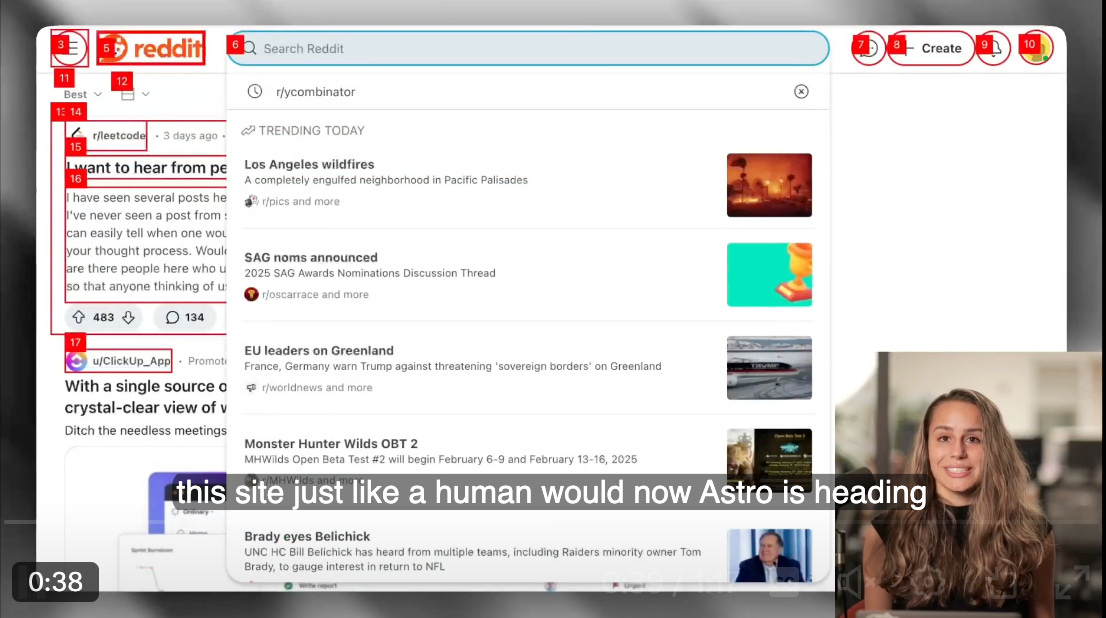The width and height of the screenshot is (1106, 618).
Task: Click the Create button
Action: (930, 48)
